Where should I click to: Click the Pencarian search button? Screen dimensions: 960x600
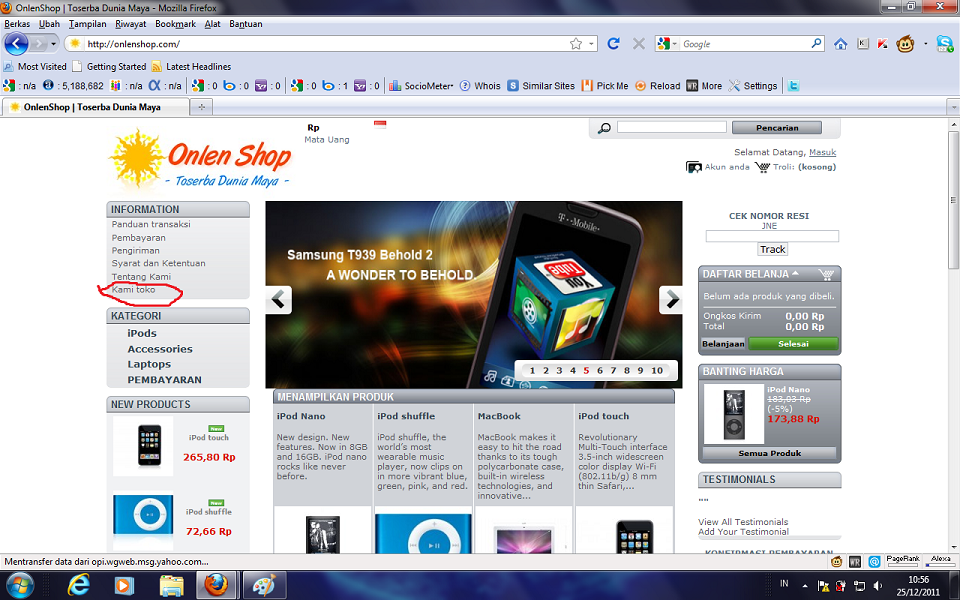pos(777,128)
